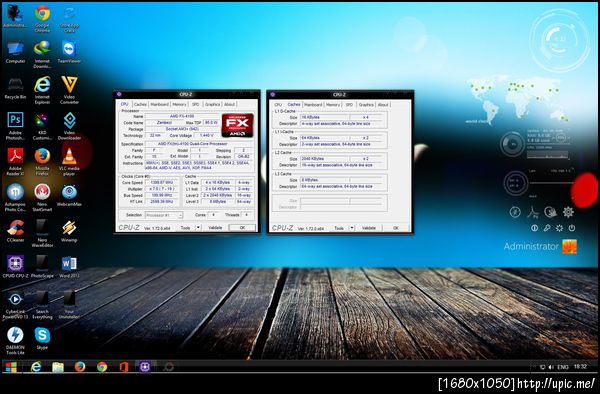600x394 pixels.
Task: Click the power icon in the desktop widget
Action: click(572, 228)
